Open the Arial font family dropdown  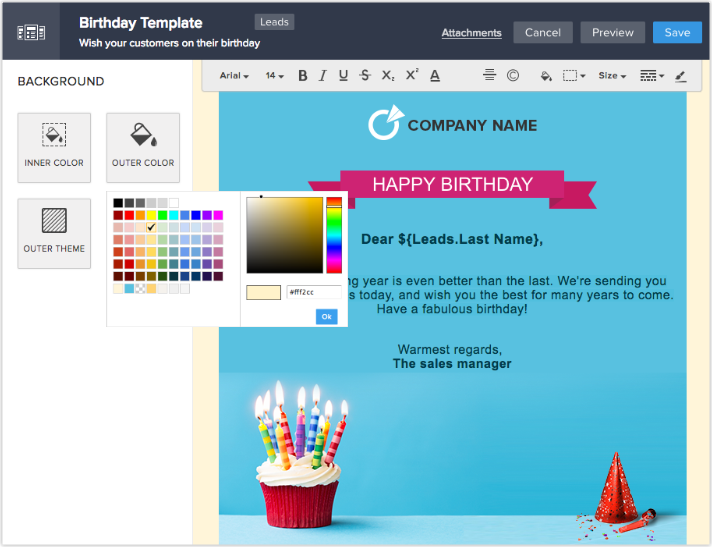(x=234, y=76)
